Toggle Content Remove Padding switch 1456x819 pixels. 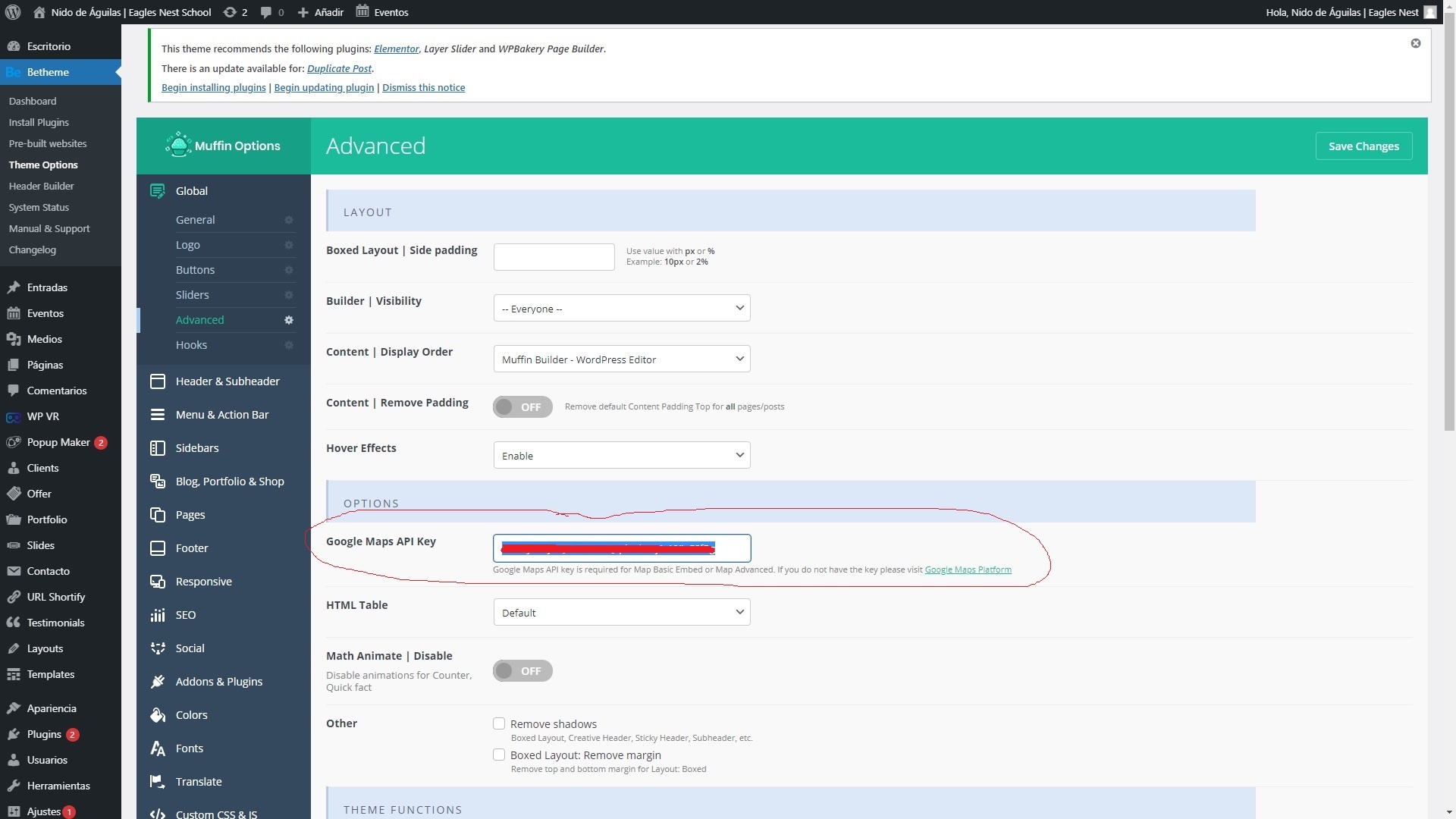[522, 407]
